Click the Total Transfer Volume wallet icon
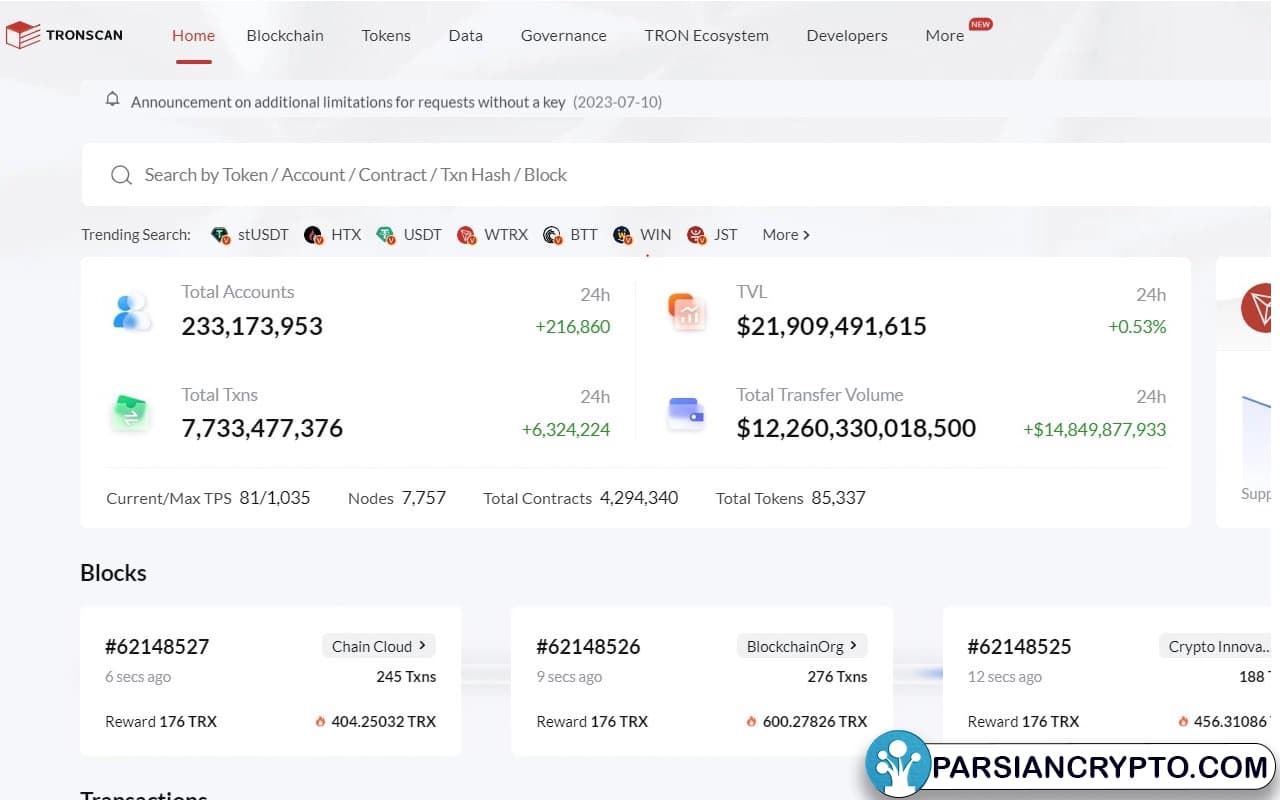 (686, 413)
